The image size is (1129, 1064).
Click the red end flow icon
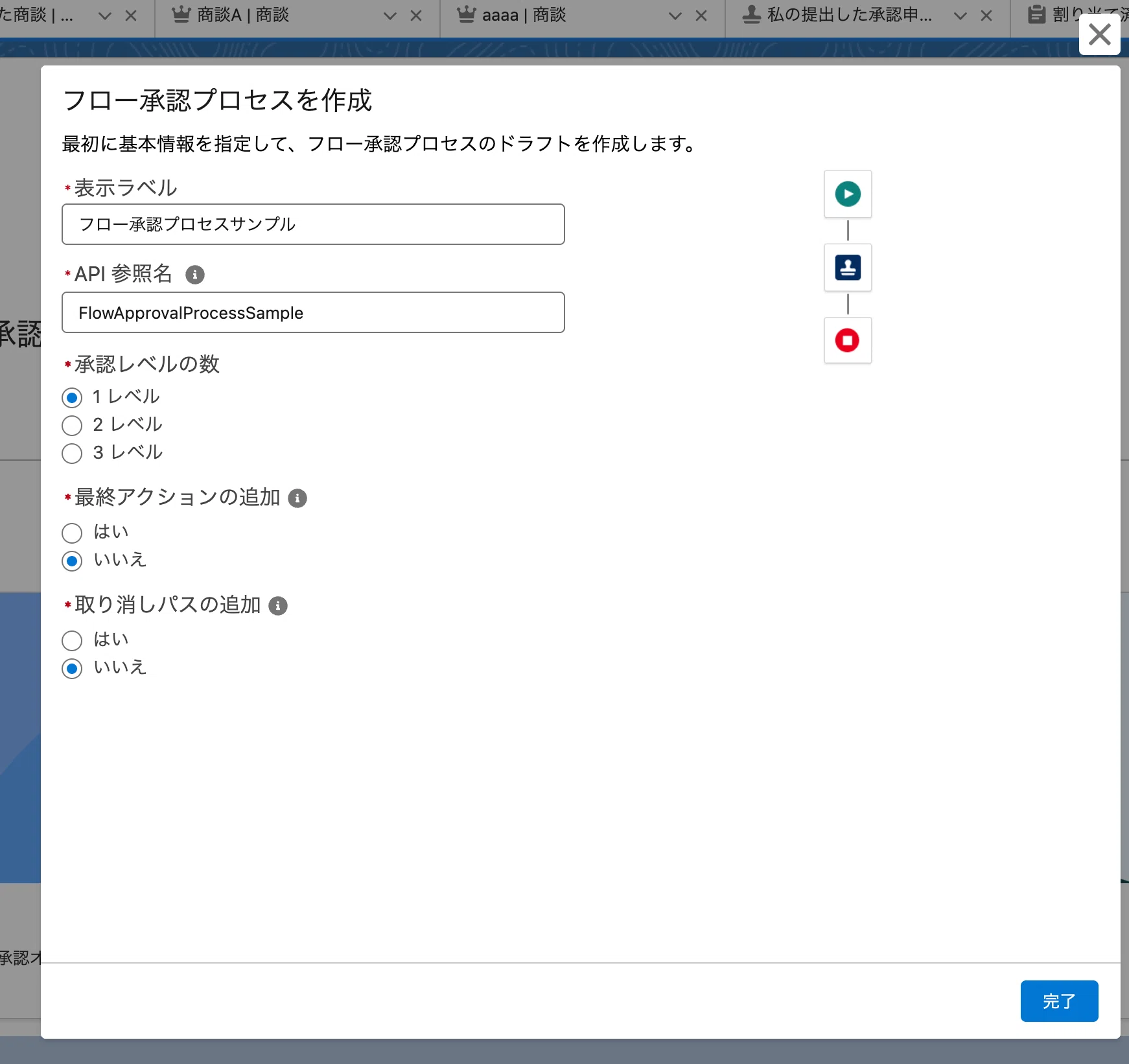pos(848,340)
